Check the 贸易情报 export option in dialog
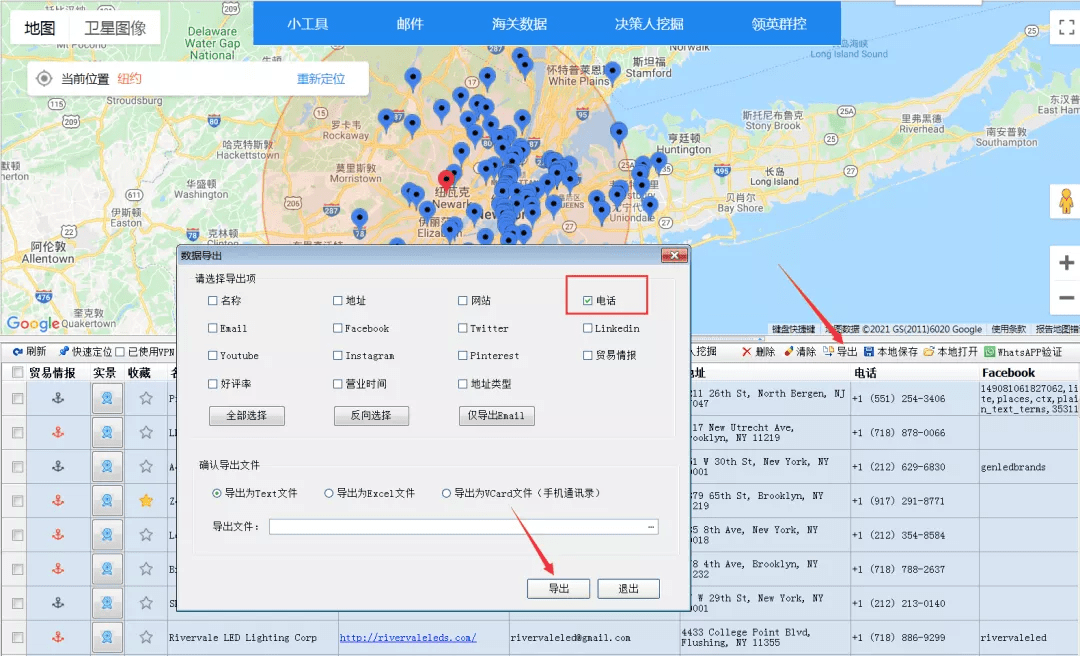The width and height of the screenshot is (1080, 656). [x=588, y=356]
